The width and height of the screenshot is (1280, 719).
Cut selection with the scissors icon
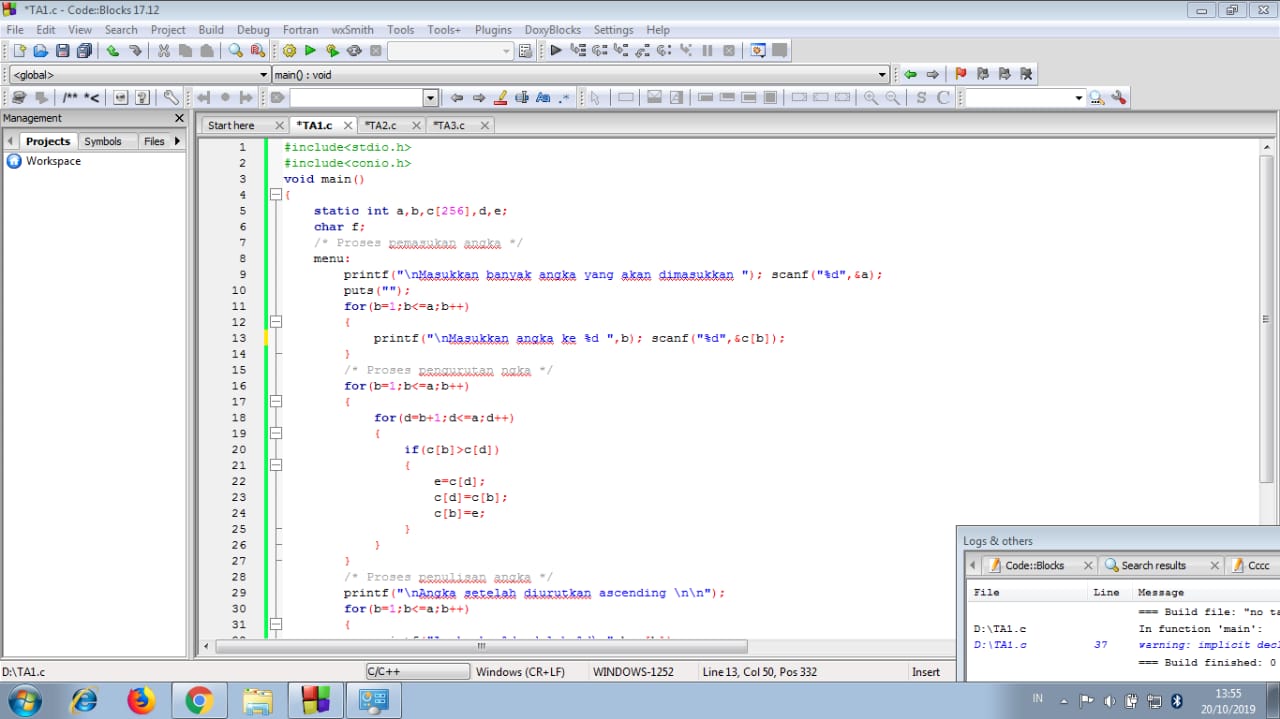[x=164, y=51]
